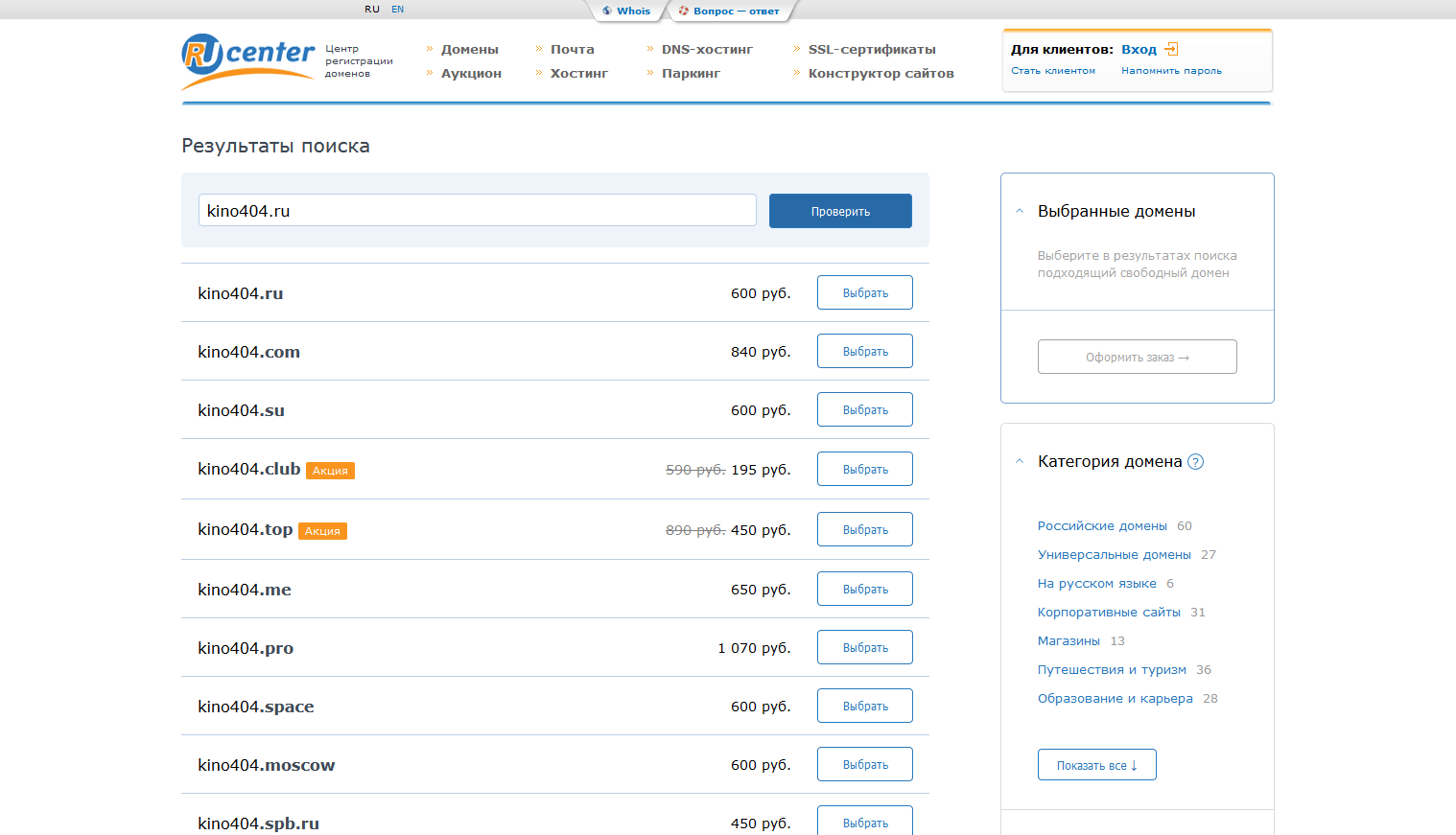Collapse the Выбранные домены panel chevron

tap(1020, 211)
